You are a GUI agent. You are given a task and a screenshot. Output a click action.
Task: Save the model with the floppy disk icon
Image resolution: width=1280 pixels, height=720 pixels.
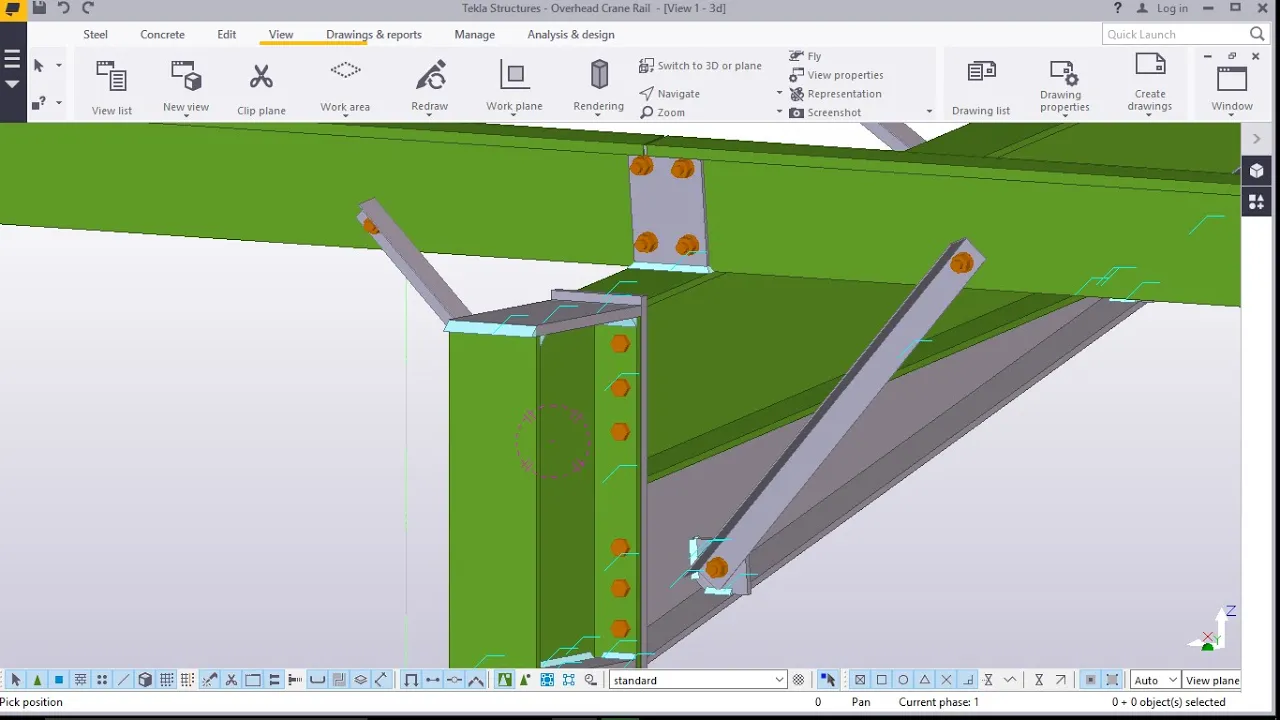point(39,8)
